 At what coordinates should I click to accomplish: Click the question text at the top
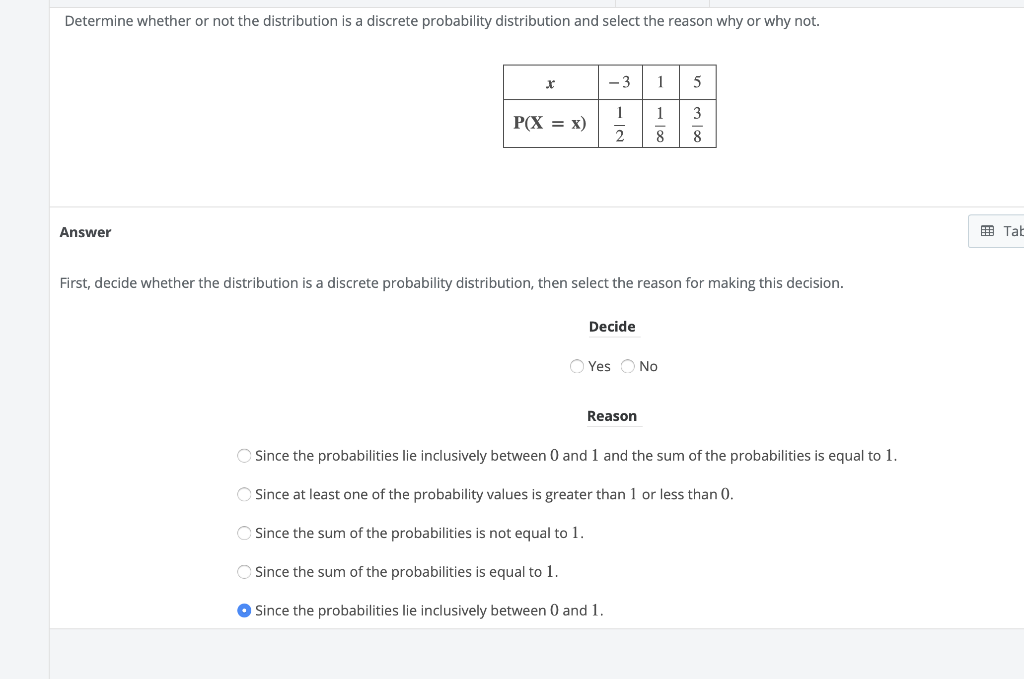click(440, 20)
